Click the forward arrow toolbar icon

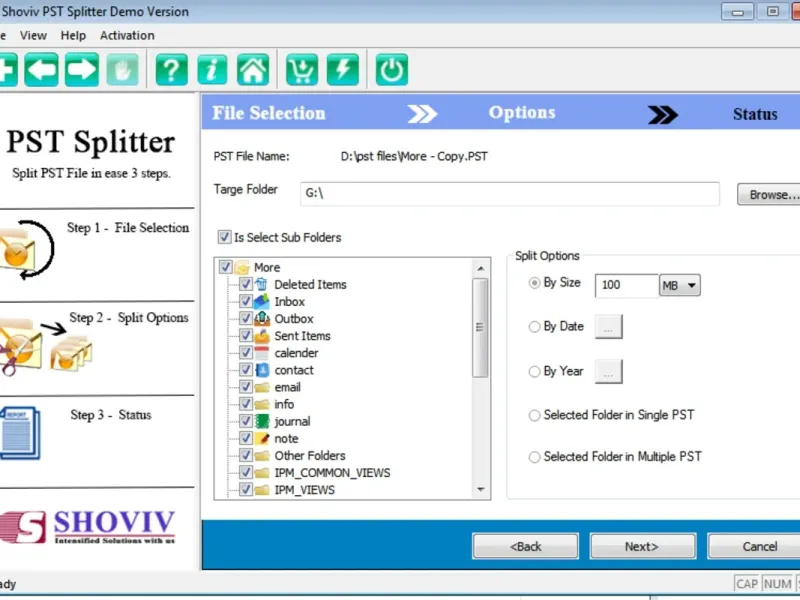(x=82, y=69)
